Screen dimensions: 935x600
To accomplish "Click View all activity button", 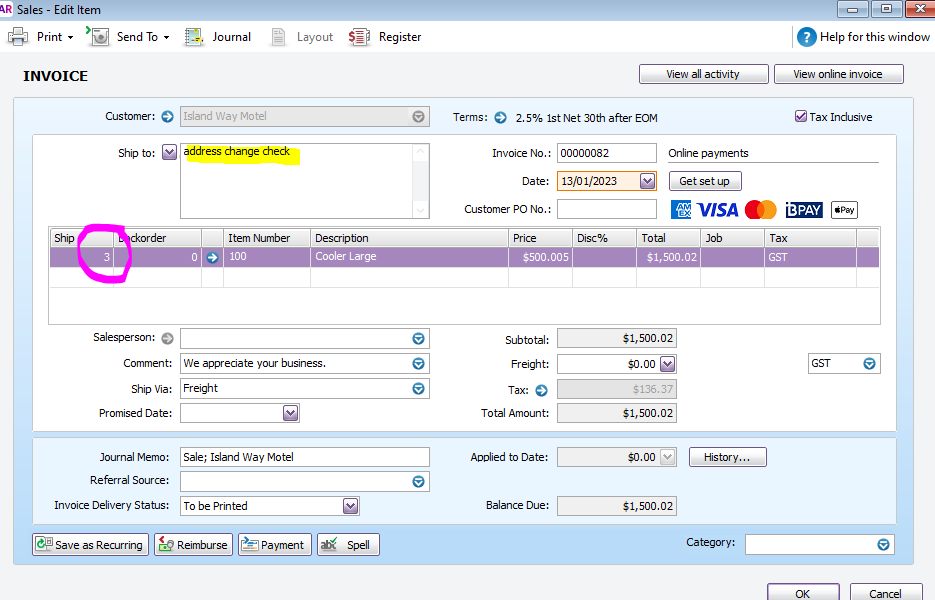I will tap(703, 74).
